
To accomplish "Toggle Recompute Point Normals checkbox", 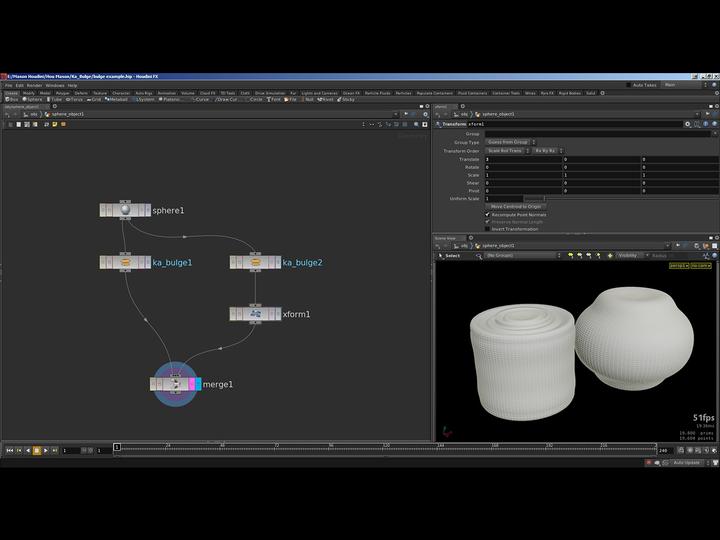I will pos(488,214).
